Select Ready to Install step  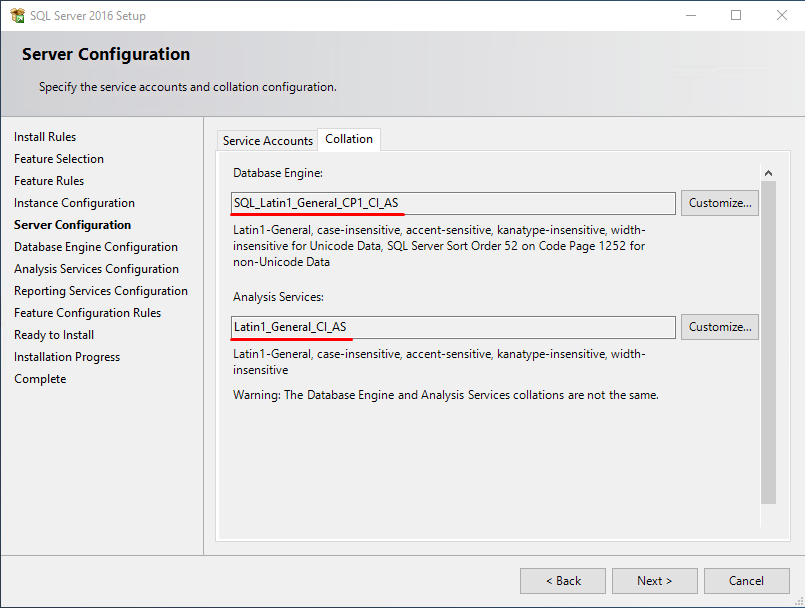(x=54, y=335)
